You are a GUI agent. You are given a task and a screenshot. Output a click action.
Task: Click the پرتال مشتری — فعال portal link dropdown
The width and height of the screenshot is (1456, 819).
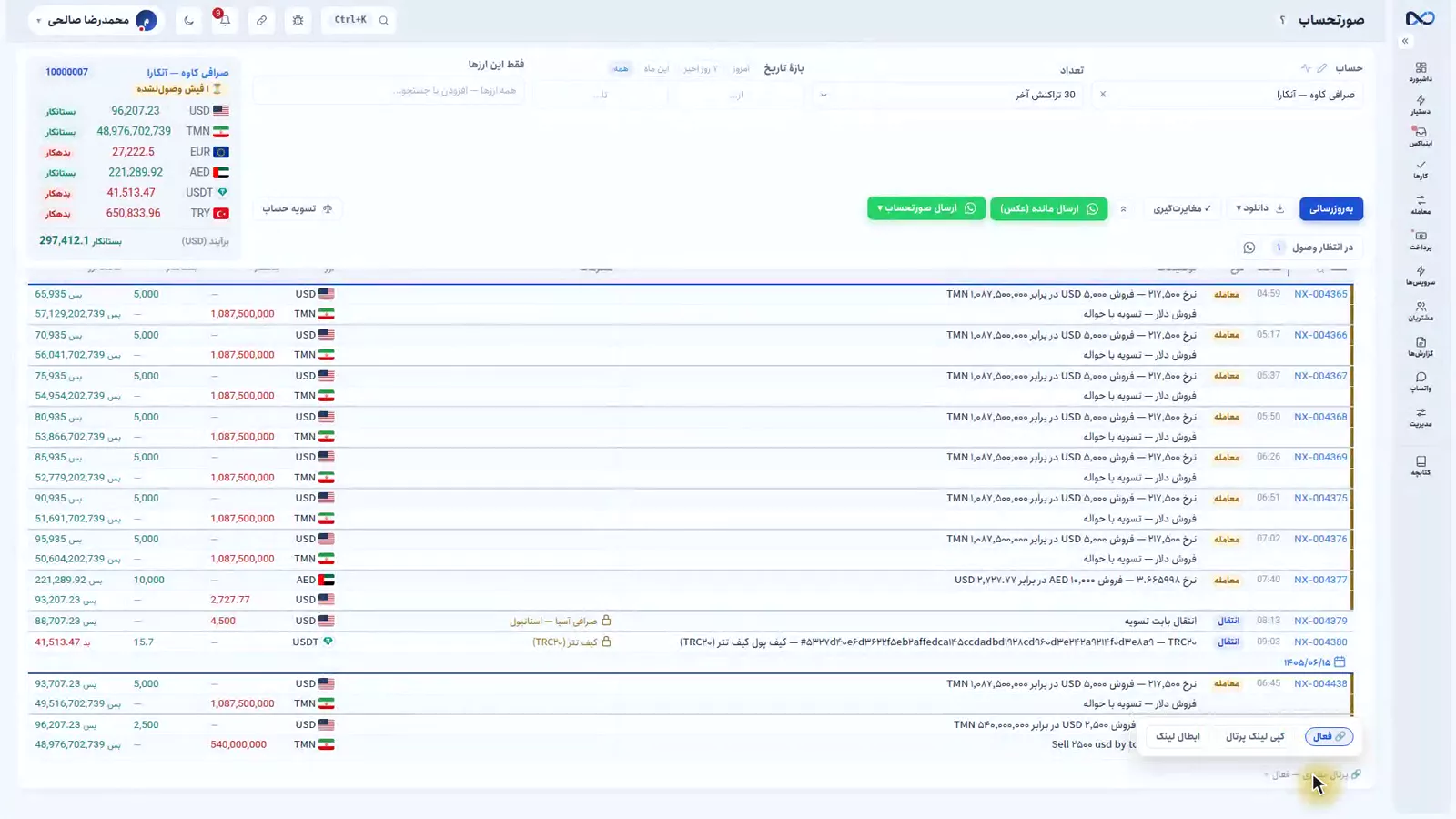(x=1311, y=774)
